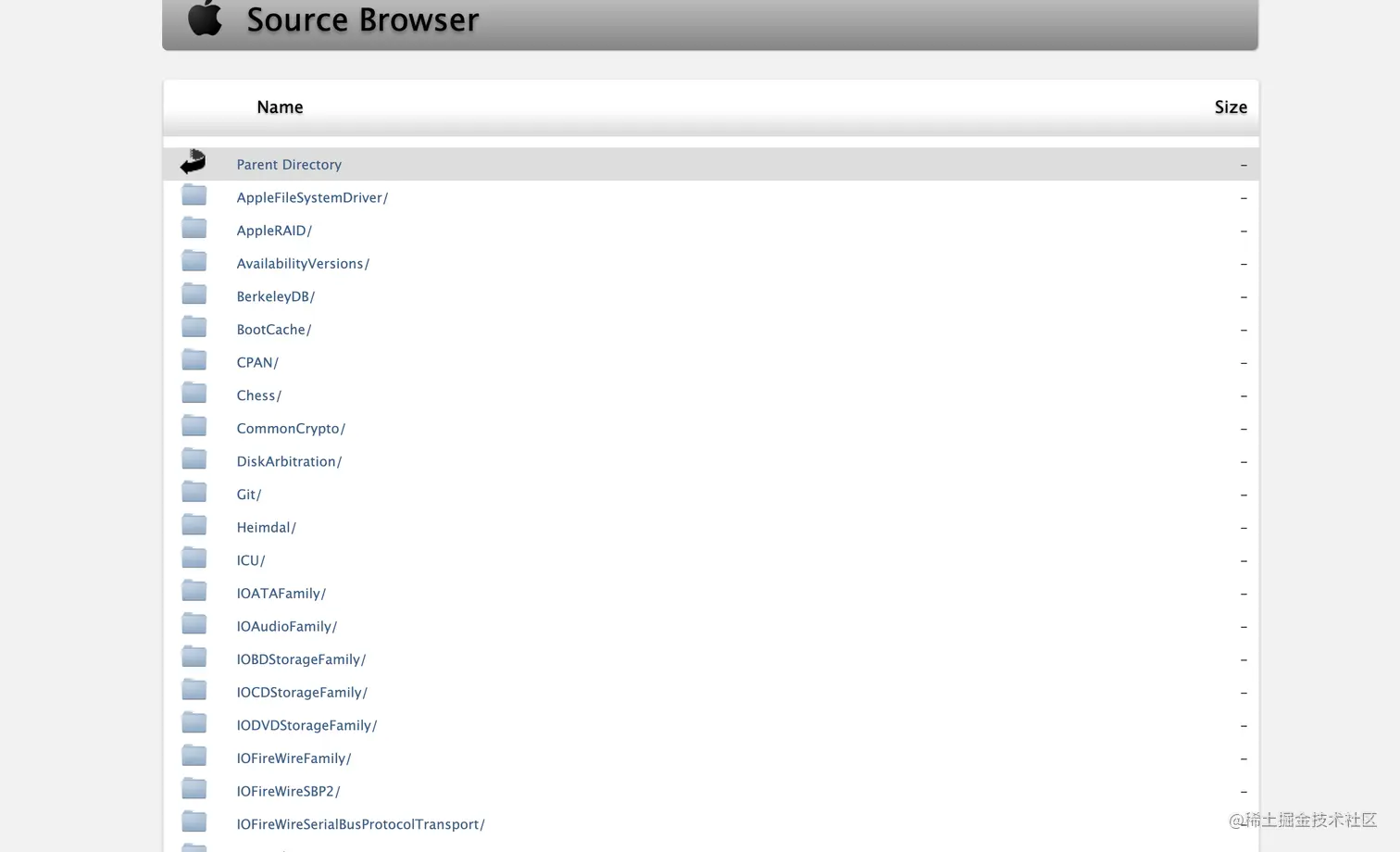
Task: Click the folder icon beside CommonCrypto/
Action: (x=194, y=425)
